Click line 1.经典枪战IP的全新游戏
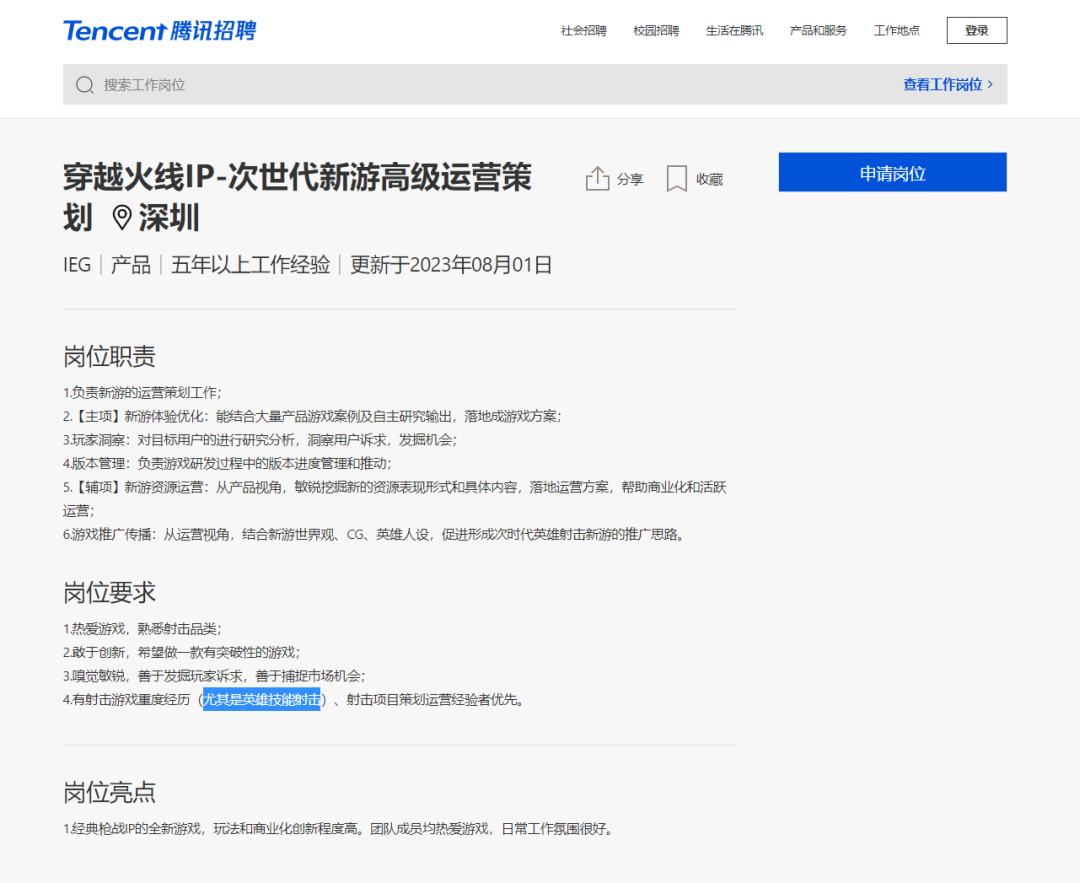Image resolution: width=1080 pixels, height=883 pixels. 339,829
